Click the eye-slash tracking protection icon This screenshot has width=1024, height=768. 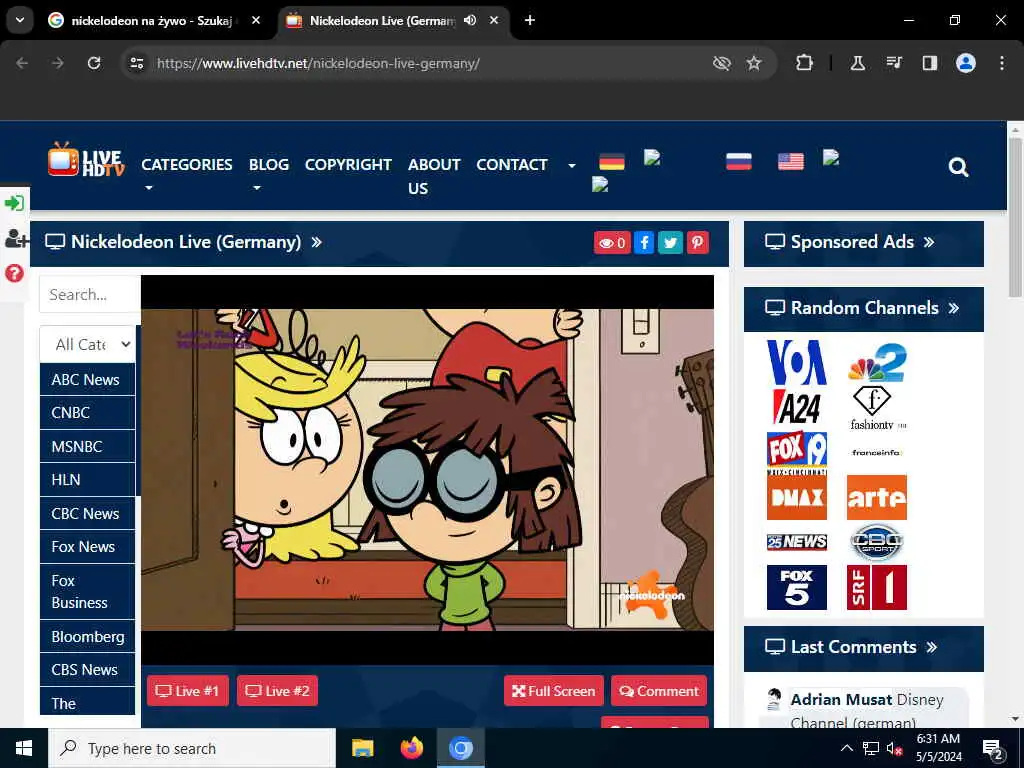(721, 63)
